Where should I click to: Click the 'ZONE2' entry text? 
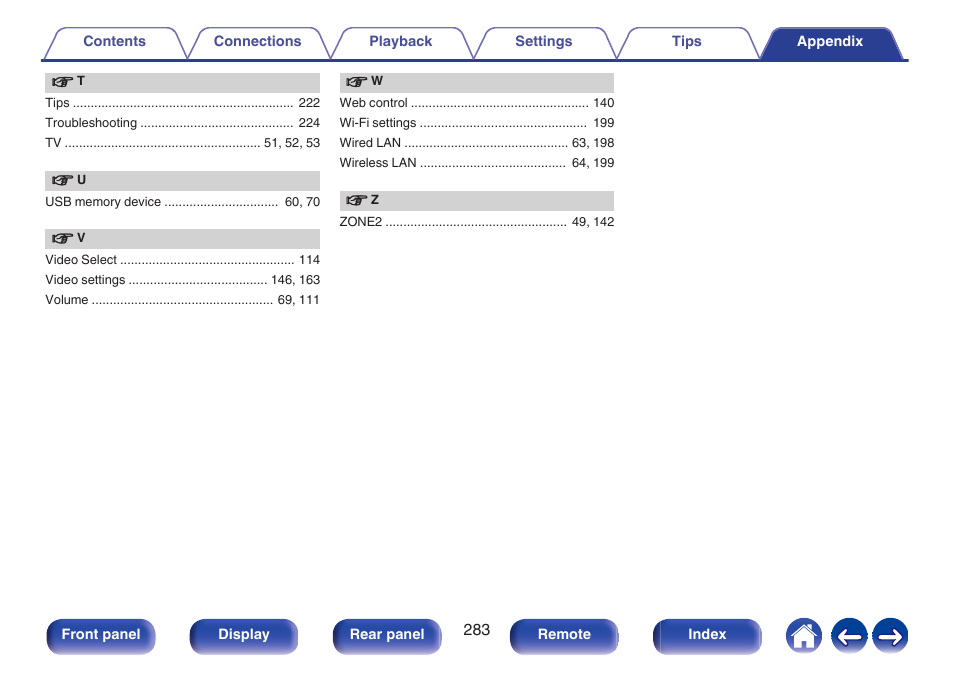point(361,222)
